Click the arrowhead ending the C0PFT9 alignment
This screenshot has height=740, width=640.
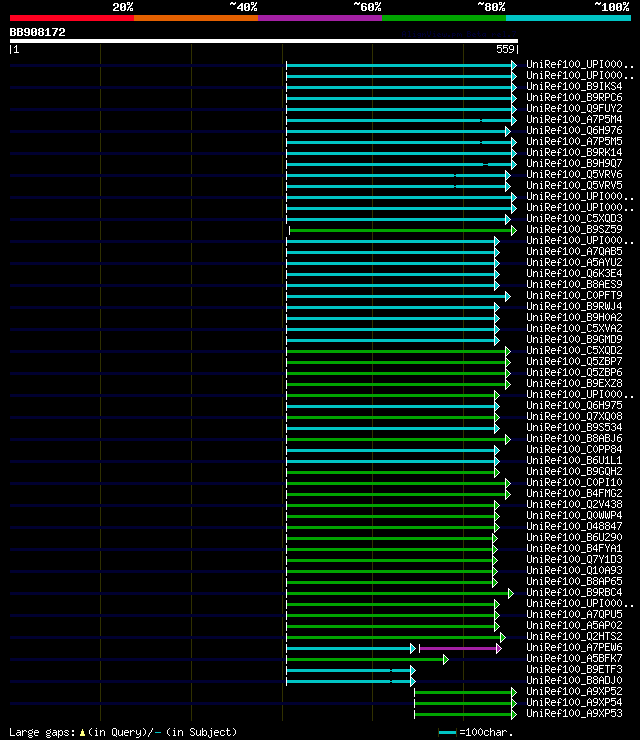pos(508,297)
